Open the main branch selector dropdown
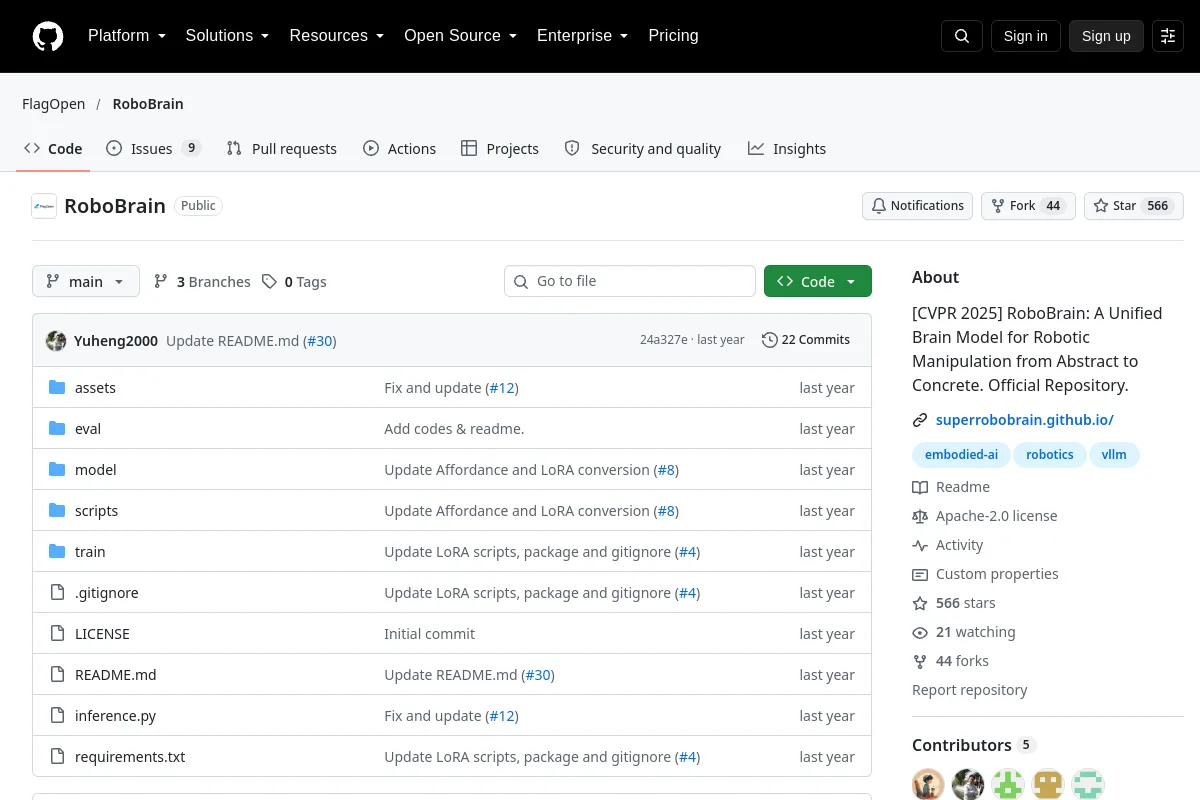This screenshot has width=1200, height=800. [86, 282]
